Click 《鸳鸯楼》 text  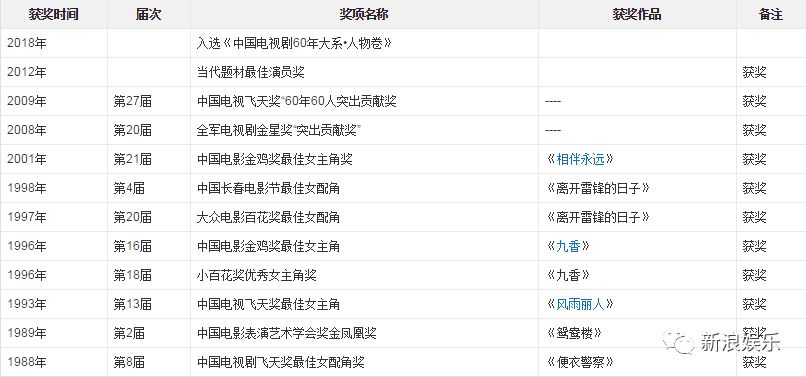574,333
